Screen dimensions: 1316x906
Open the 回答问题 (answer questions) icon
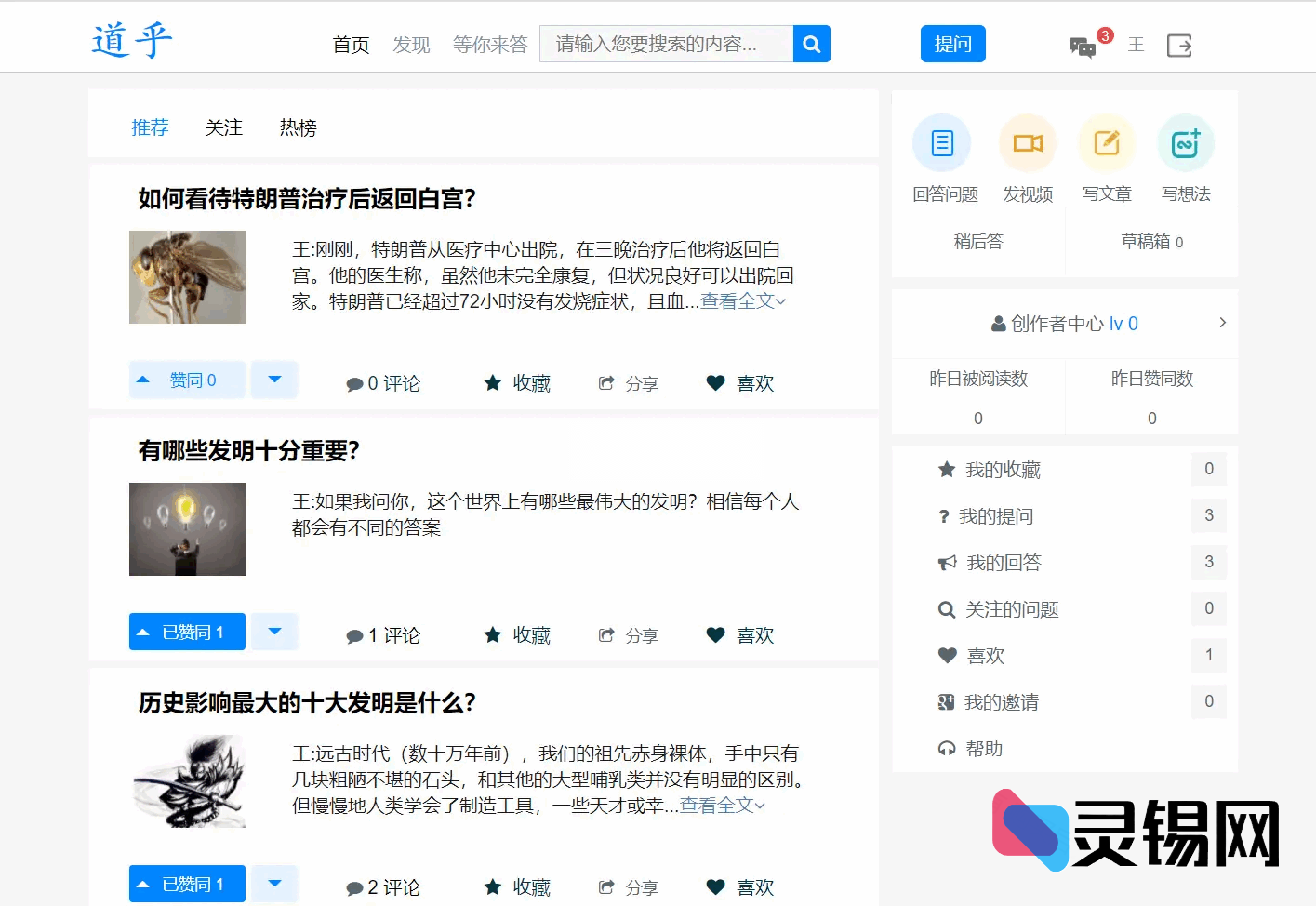[x=941, y=142]
